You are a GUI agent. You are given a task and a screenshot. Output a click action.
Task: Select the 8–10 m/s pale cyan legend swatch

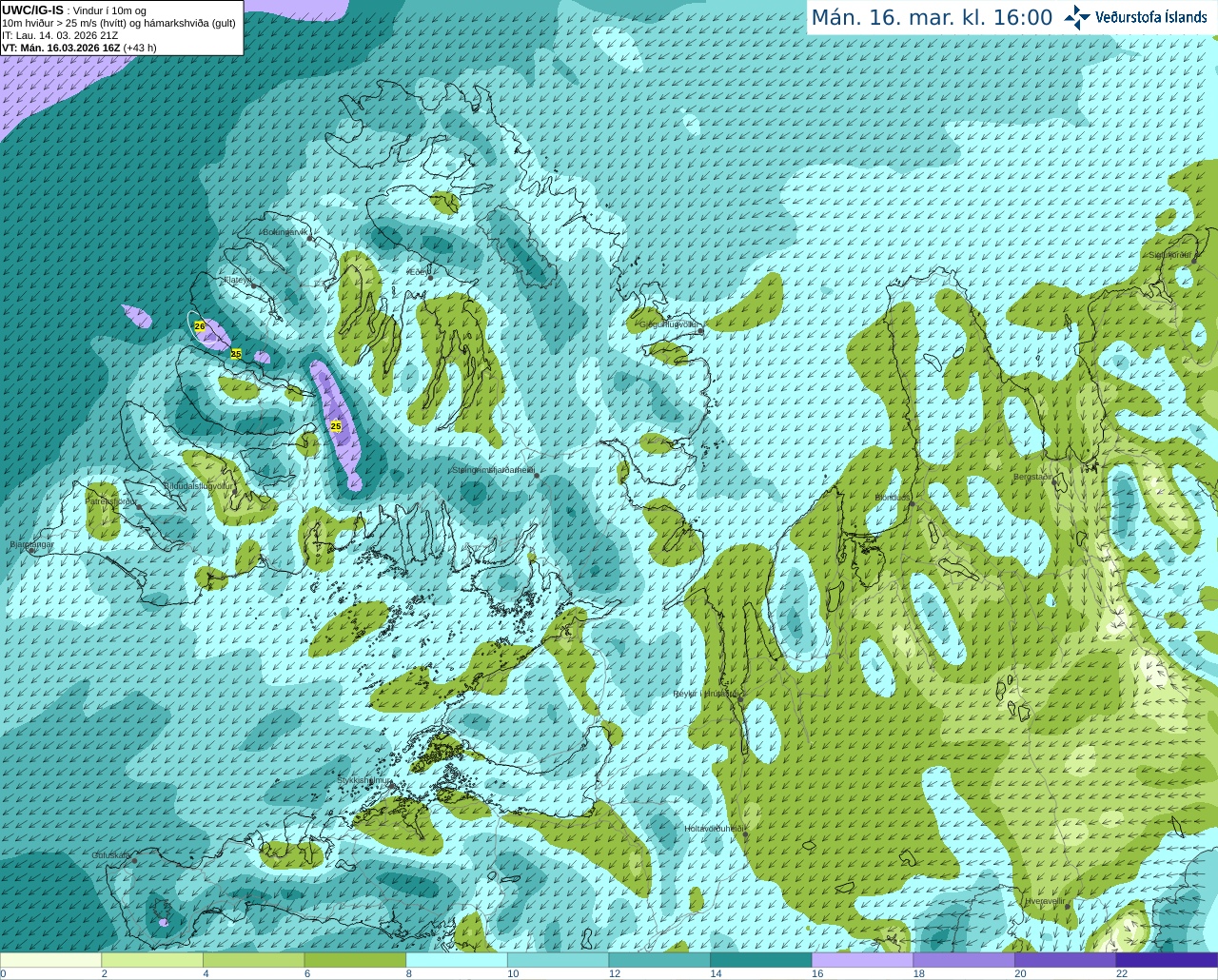coord(457,960)
